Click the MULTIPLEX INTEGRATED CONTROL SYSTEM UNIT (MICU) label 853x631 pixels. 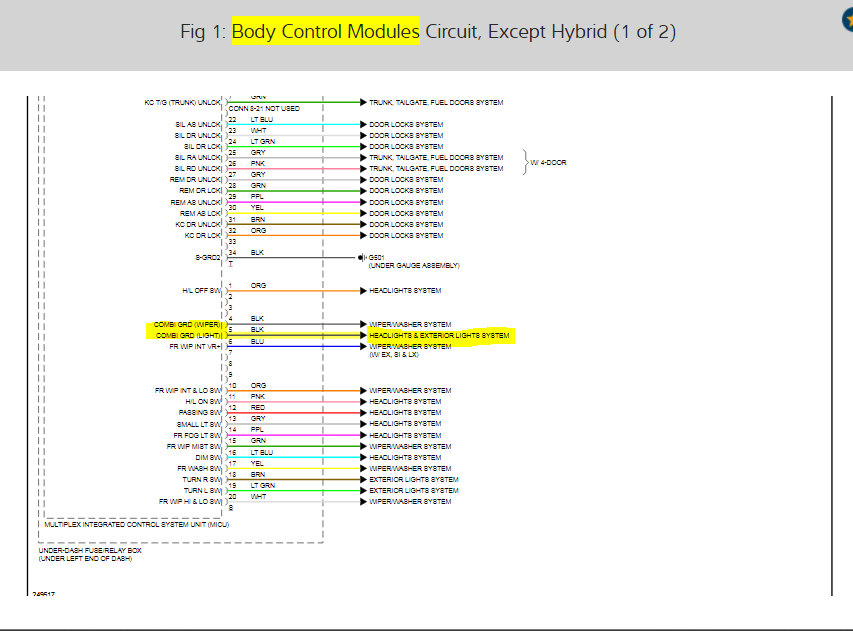[x=137, y=524]
